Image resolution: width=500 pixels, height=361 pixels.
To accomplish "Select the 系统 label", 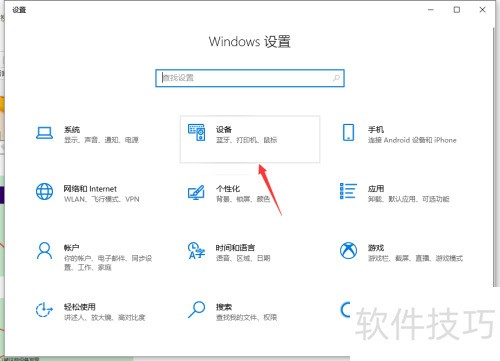I will point(72,129).
